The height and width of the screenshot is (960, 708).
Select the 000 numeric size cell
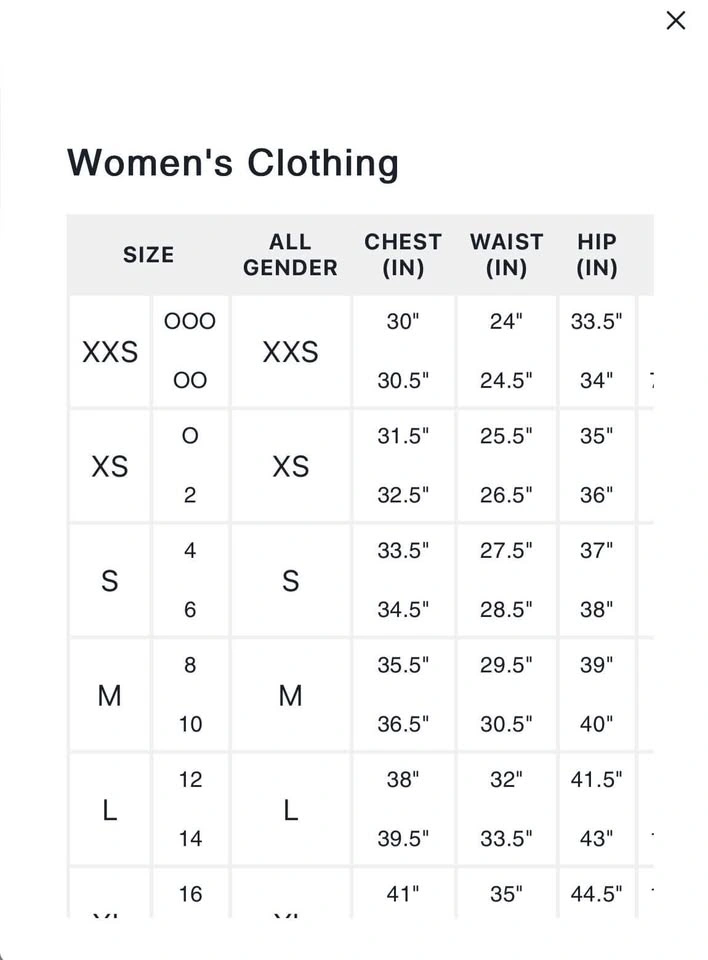point(190,321)
